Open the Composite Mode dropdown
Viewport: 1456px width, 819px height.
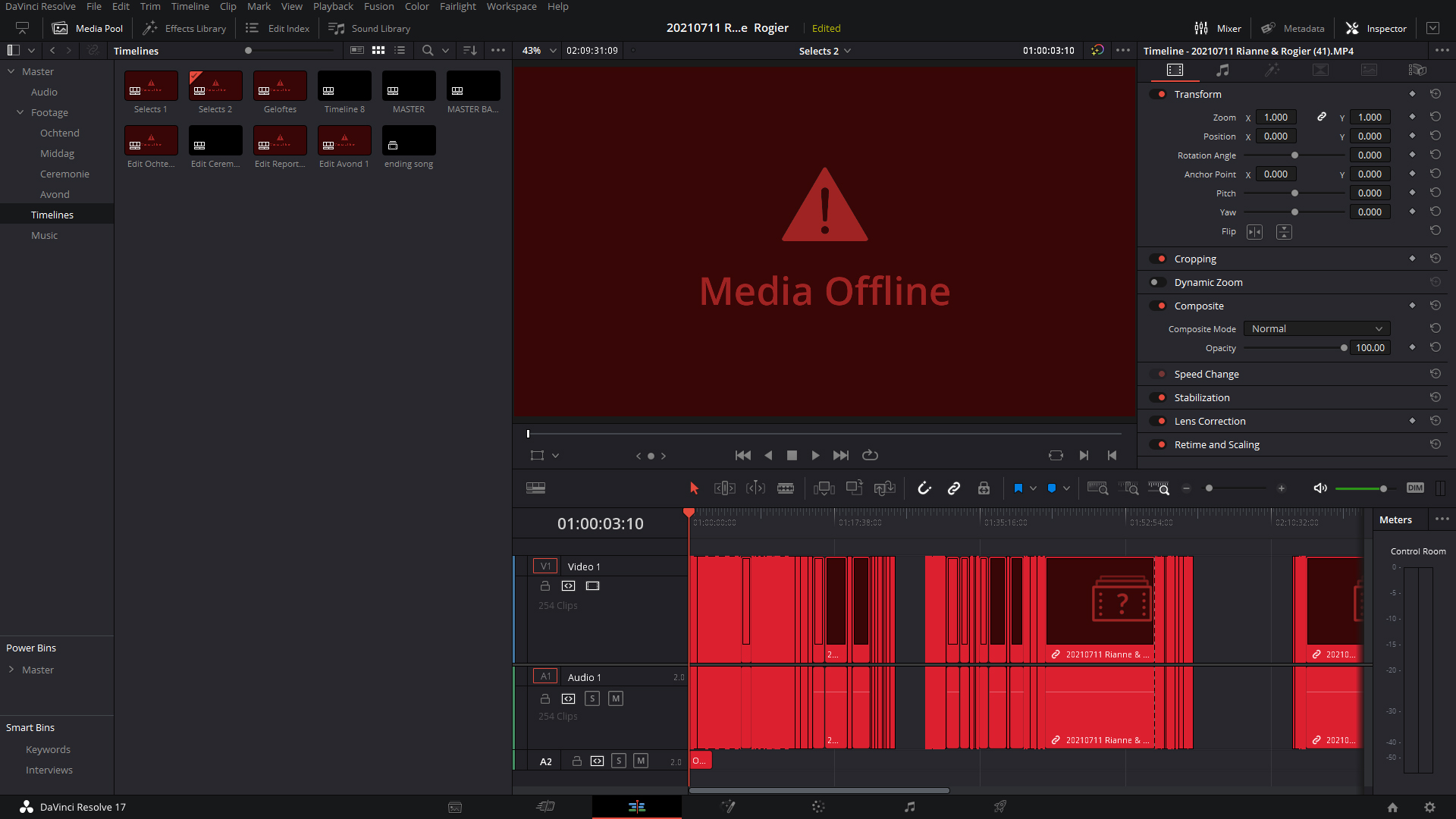click(1317, 328)
